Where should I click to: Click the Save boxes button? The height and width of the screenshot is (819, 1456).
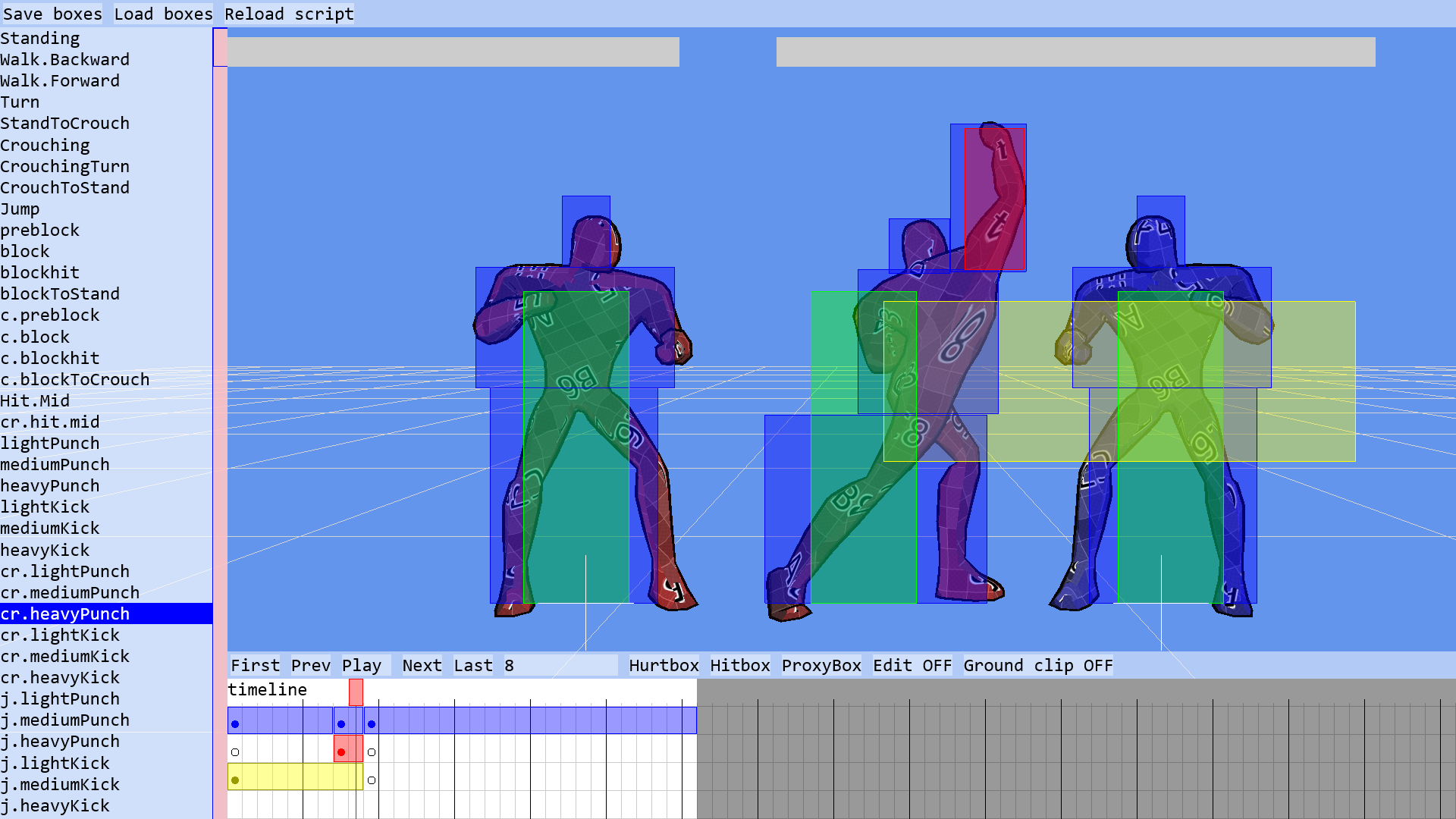(52, 14)
